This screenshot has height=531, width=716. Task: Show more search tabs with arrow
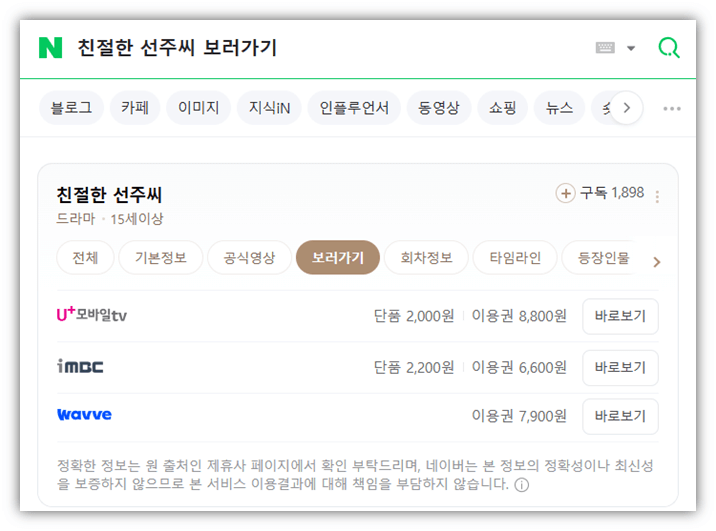click(626, 108)
